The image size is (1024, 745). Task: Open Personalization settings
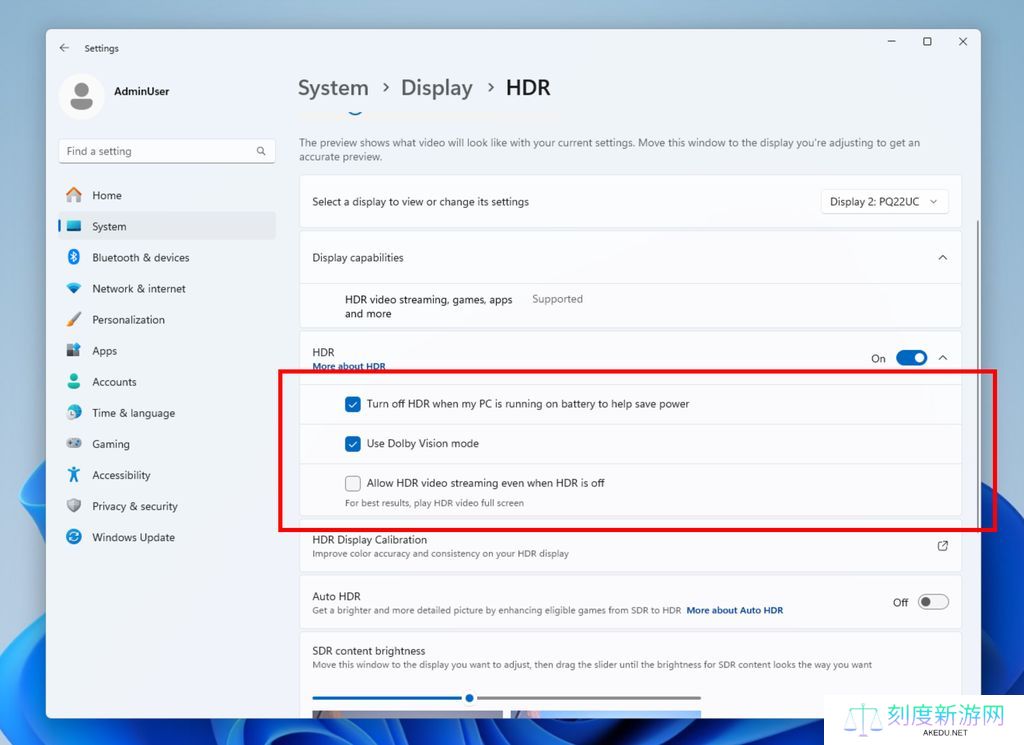(x=167, y=319)
